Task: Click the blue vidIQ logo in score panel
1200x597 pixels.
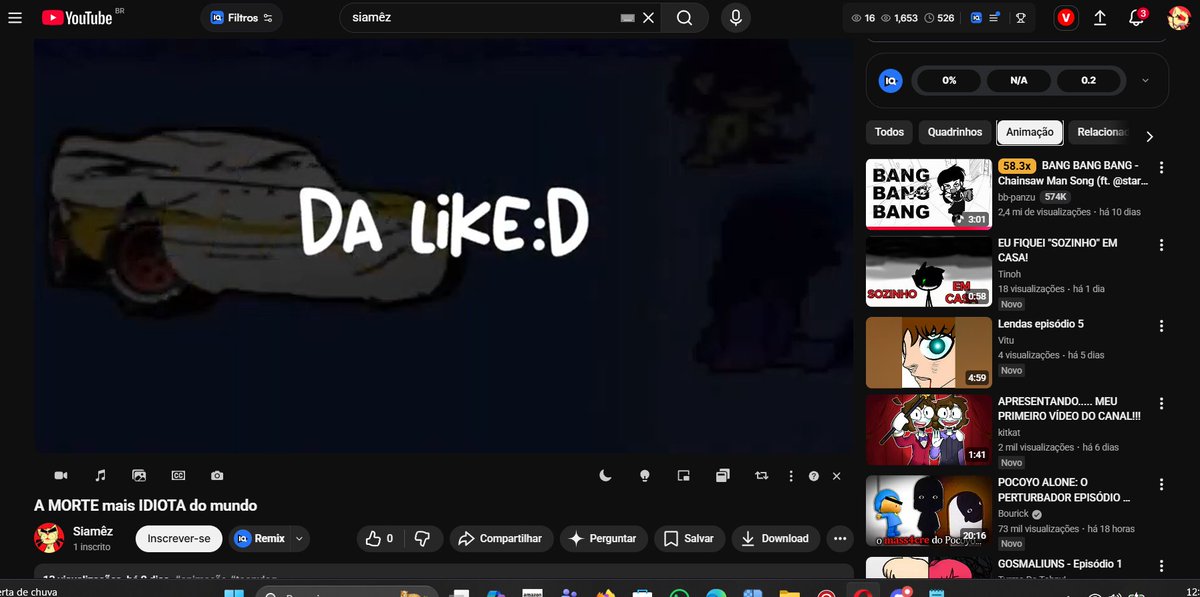Action: (890, 81)
